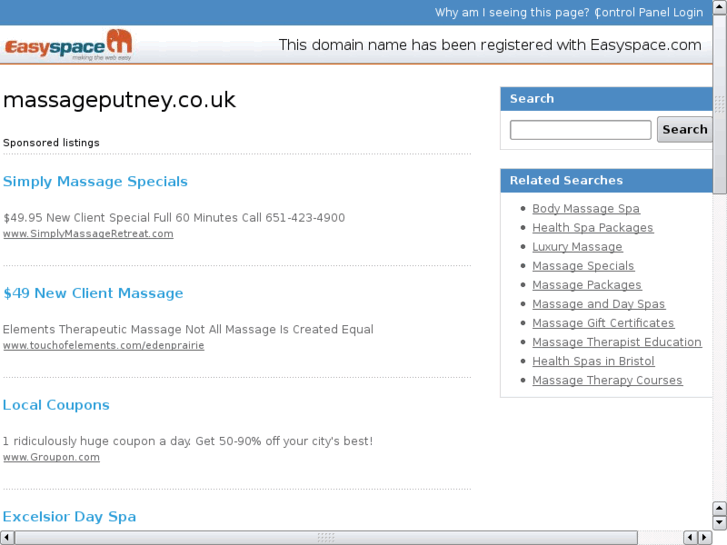Select Health Spas in Bristol link
Screen dimensions: 727x545
click(x=593, y=361)
